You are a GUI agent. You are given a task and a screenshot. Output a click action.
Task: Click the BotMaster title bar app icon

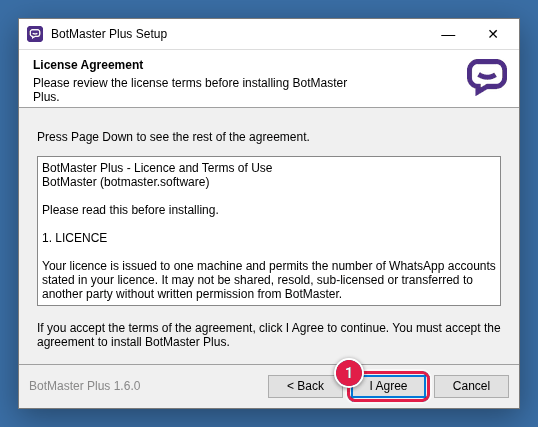(35, 34)
